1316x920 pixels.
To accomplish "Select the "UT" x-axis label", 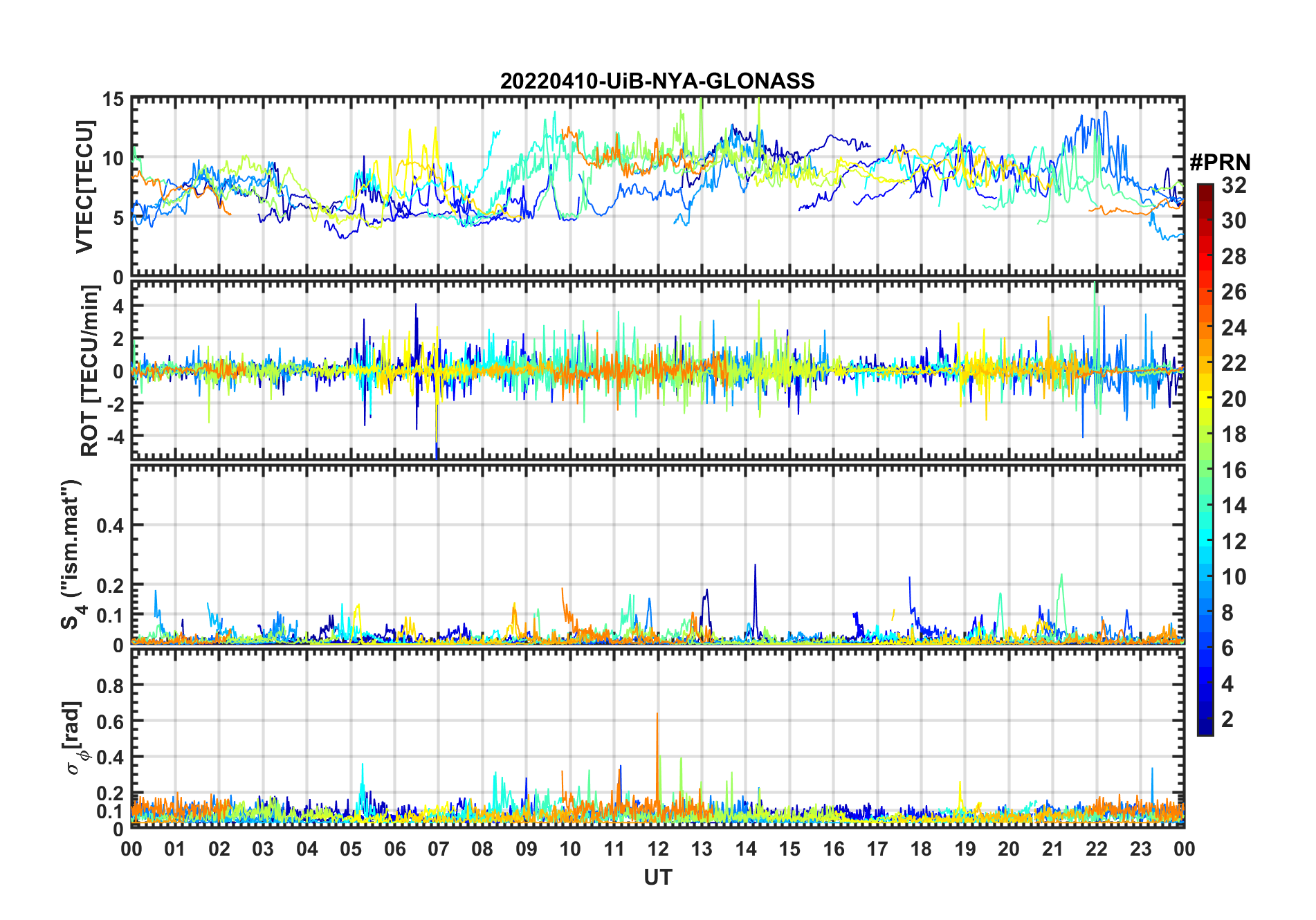I will point(658,878).
